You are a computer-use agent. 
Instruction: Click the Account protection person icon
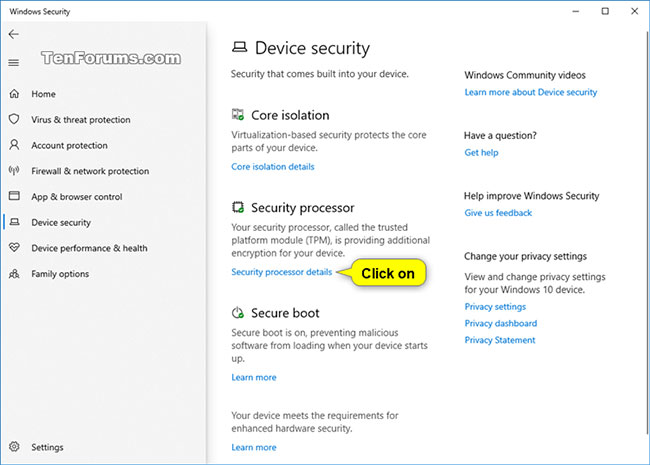(x=14, y=145)
